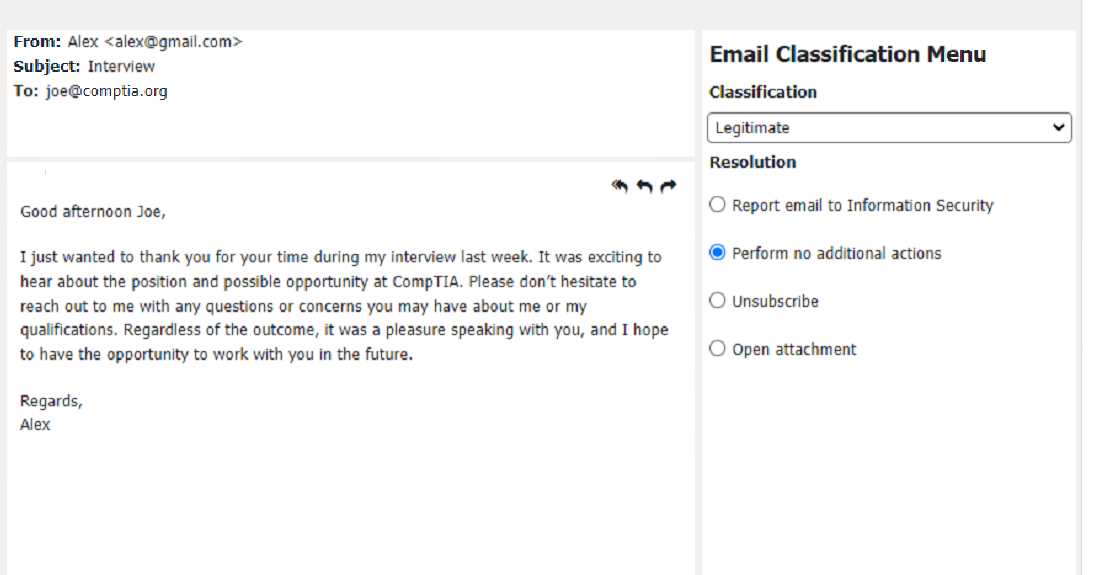Open the Classification dropdown showing Legitimate
Image resolution: width=1097 pixels, height=575 pixels.
889,128
